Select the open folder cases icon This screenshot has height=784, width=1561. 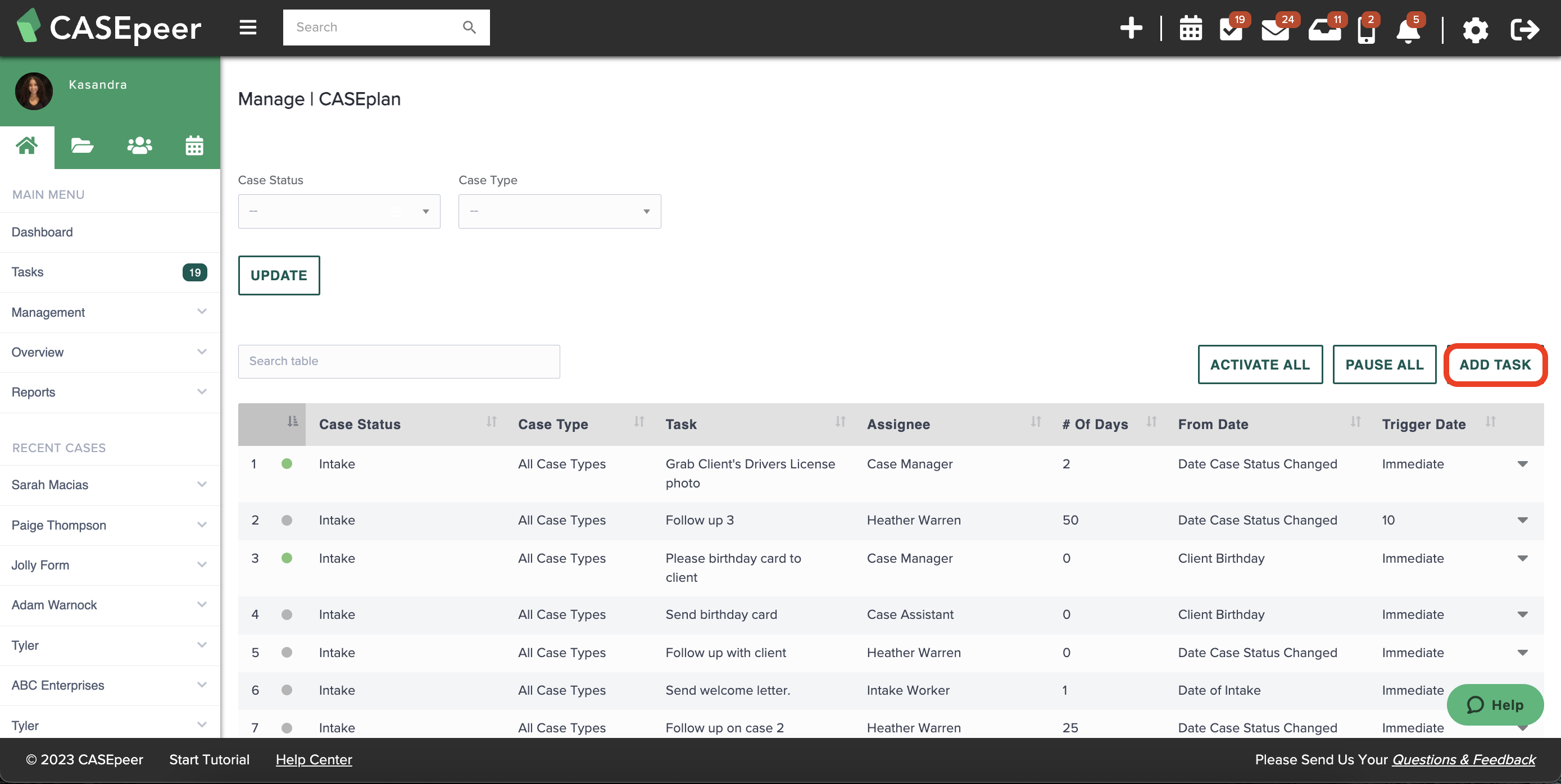click(82, 146)
